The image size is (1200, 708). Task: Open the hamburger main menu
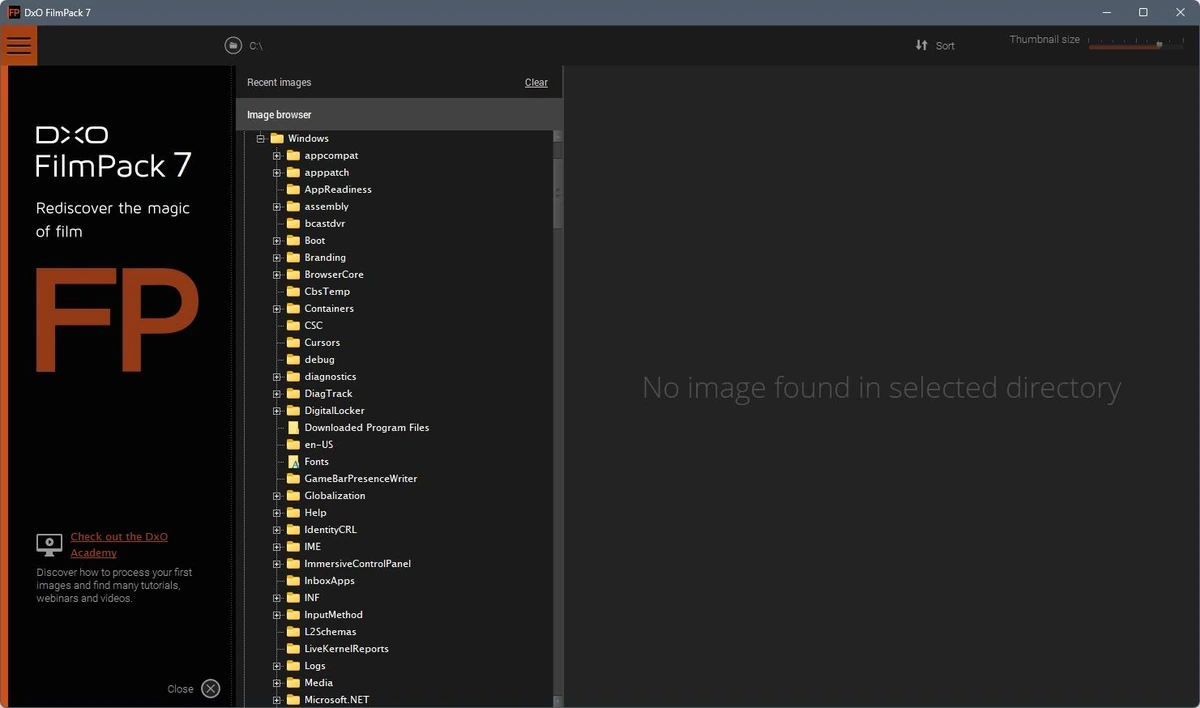19,46
